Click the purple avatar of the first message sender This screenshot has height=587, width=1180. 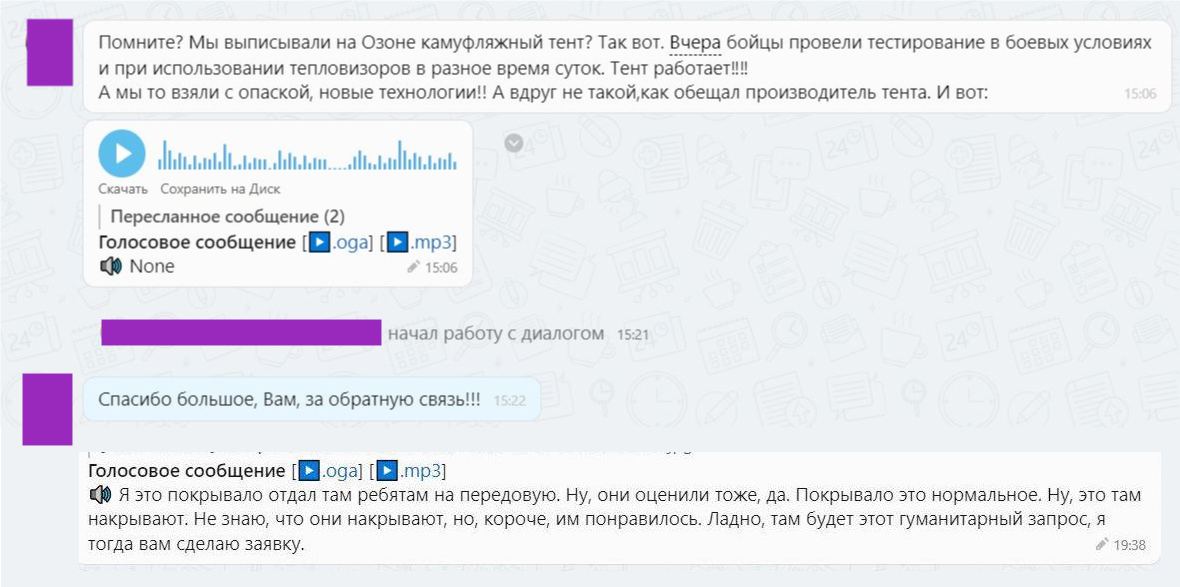(50, 53)
